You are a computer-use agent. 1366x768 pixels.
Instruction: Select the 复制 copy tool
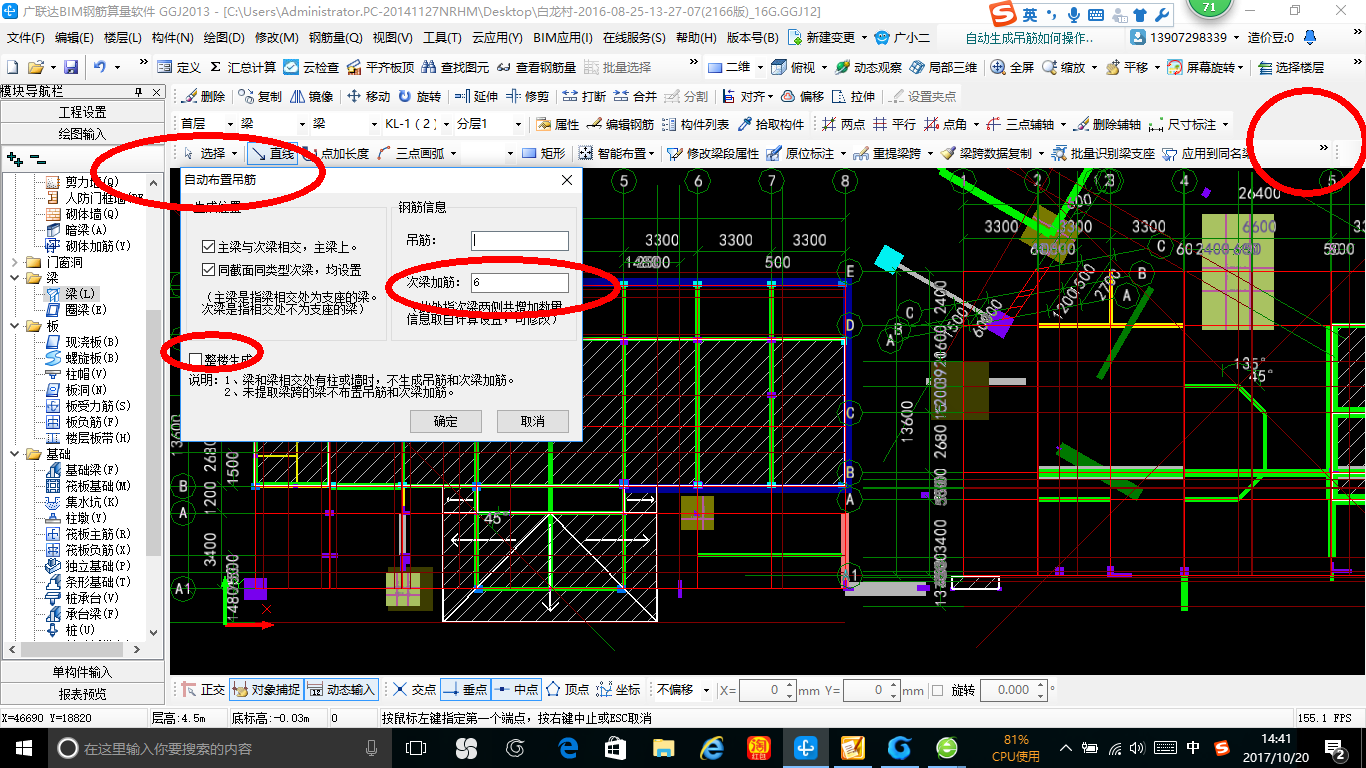point(260,96)
